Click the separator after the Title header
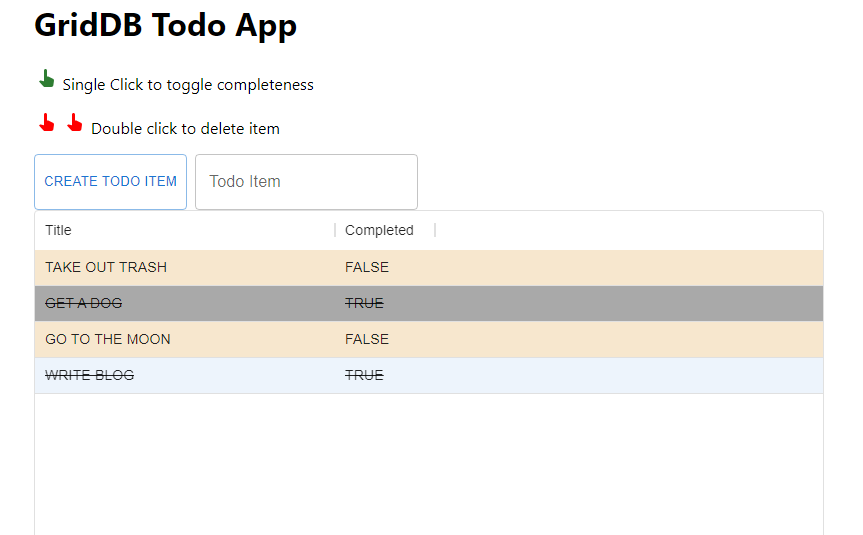This screenshot has height=535, width=863. [x=335, y=231]
